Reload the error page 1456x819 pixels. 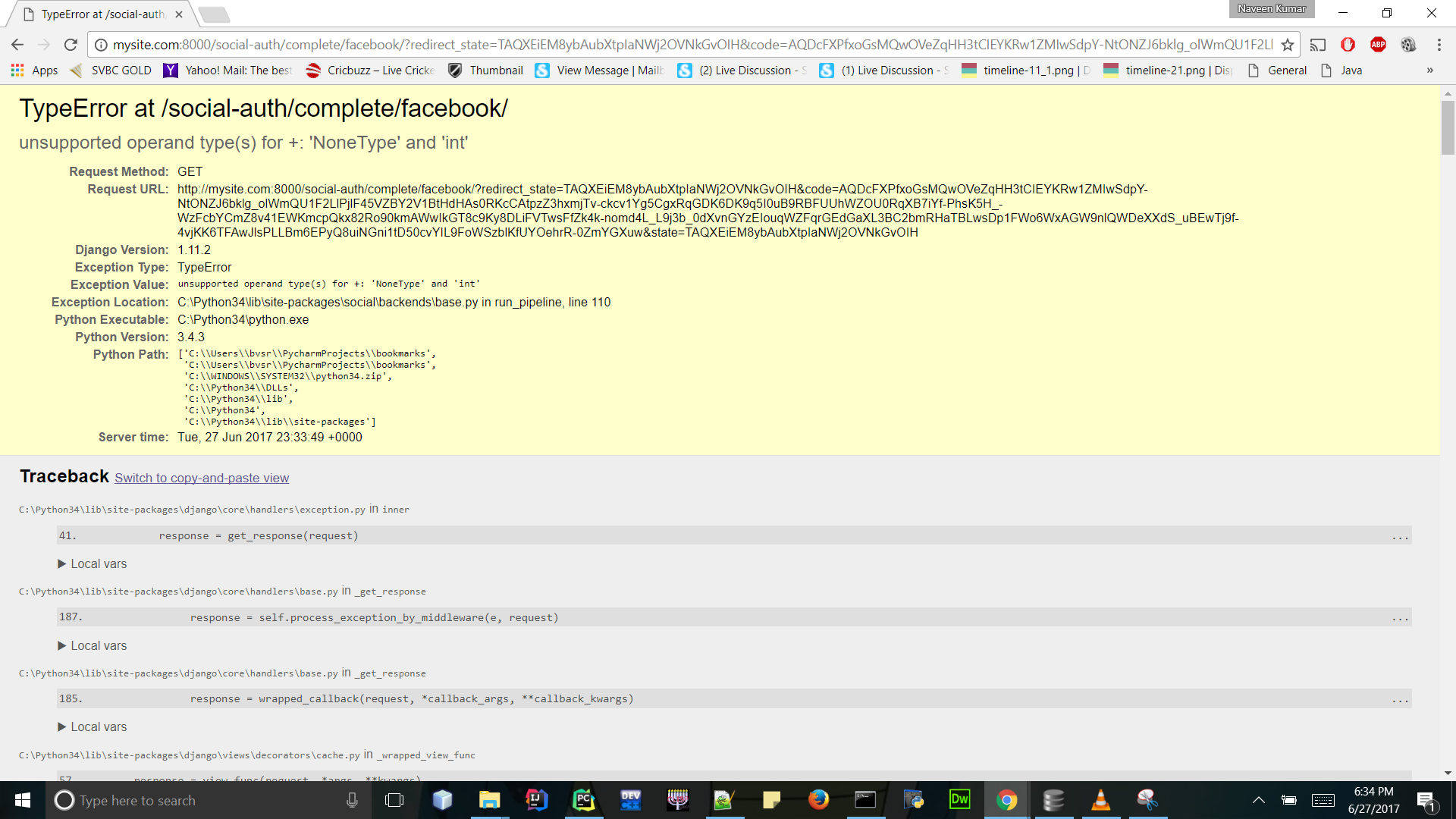coord(70,44)
